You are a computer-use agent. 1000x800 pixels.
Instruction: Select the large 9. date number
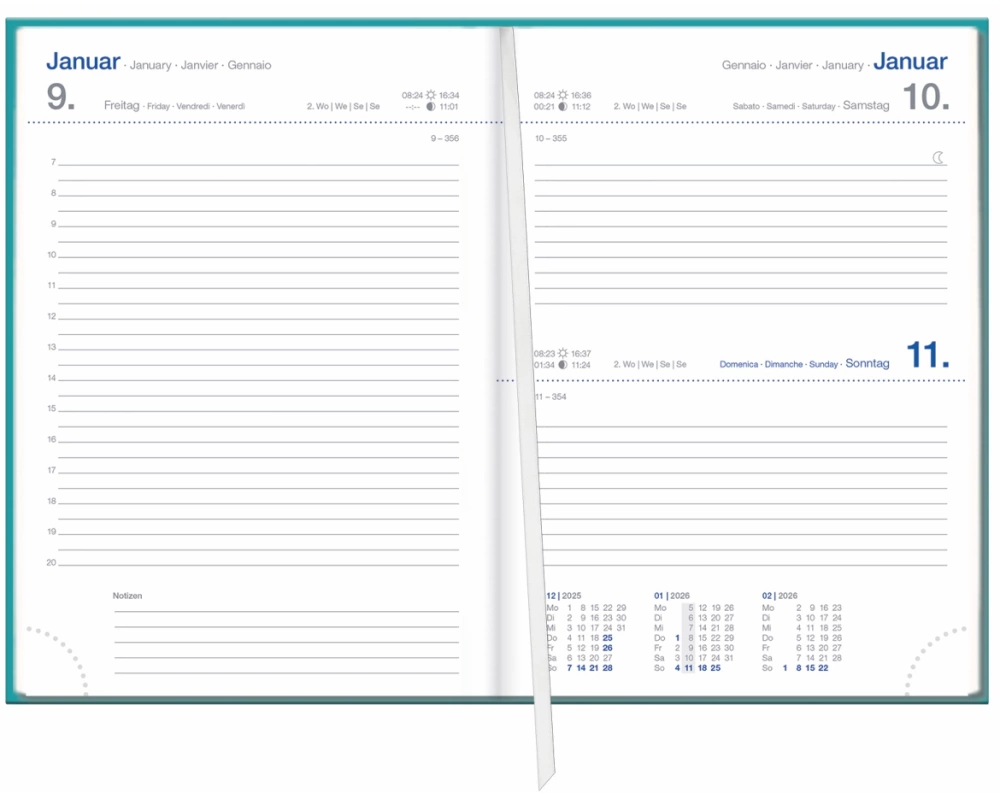(x=62, y=98)
